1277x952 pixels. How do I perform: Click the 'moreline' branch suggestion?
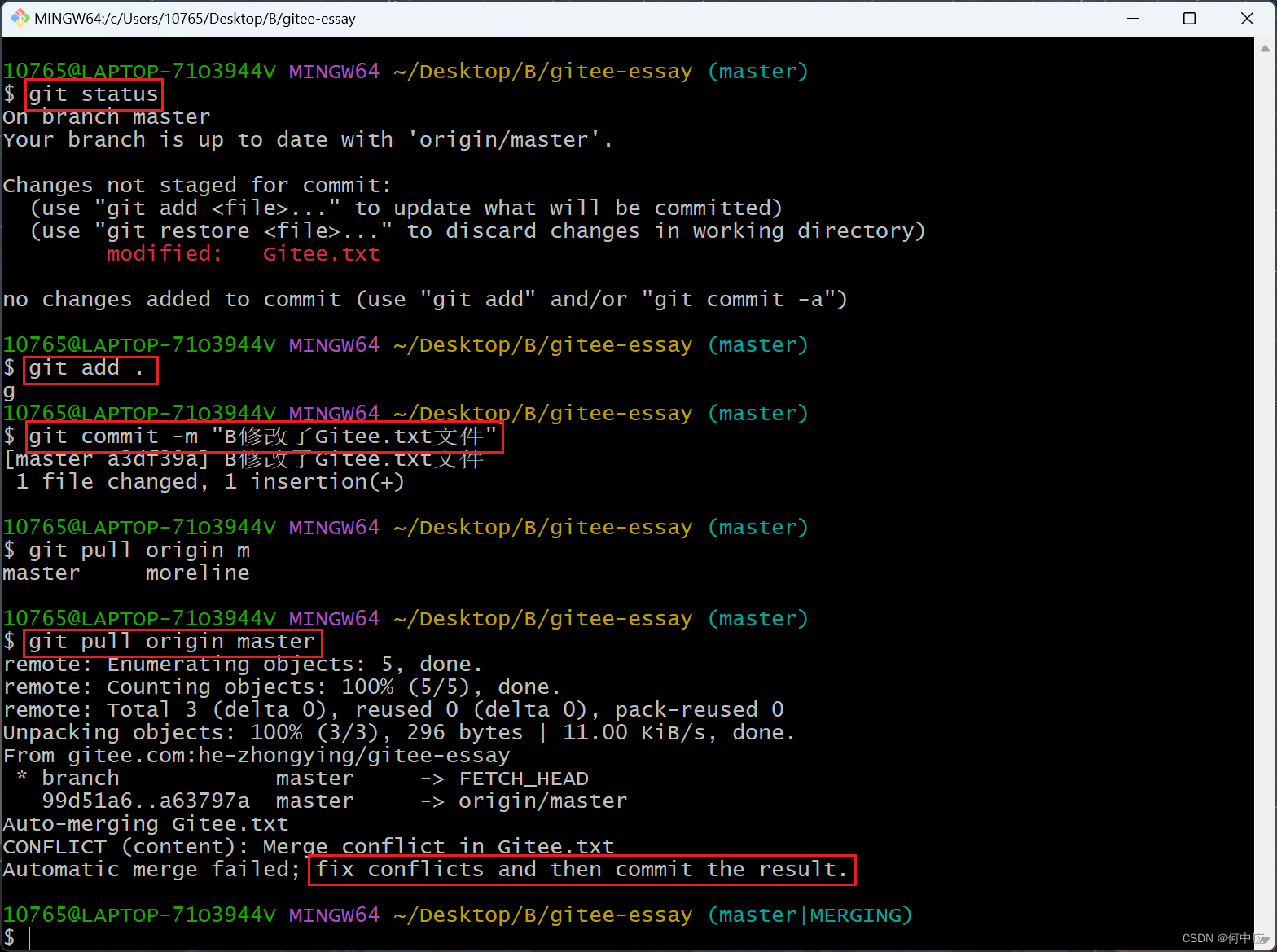pyautogui.click(x=198, y=573)
